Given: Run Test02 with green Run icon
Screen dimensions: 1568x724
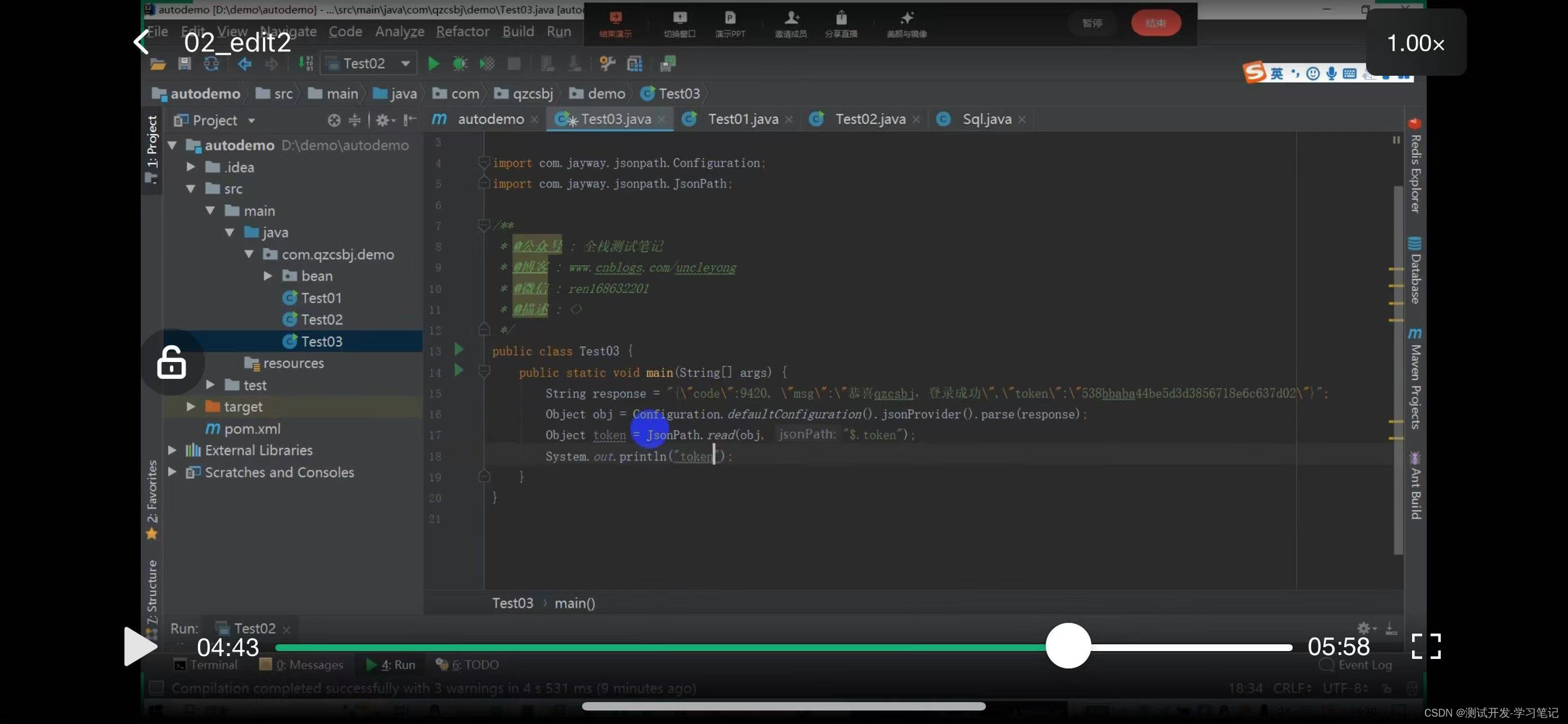Looking at the screenshot, I should [x=434, y=63].
